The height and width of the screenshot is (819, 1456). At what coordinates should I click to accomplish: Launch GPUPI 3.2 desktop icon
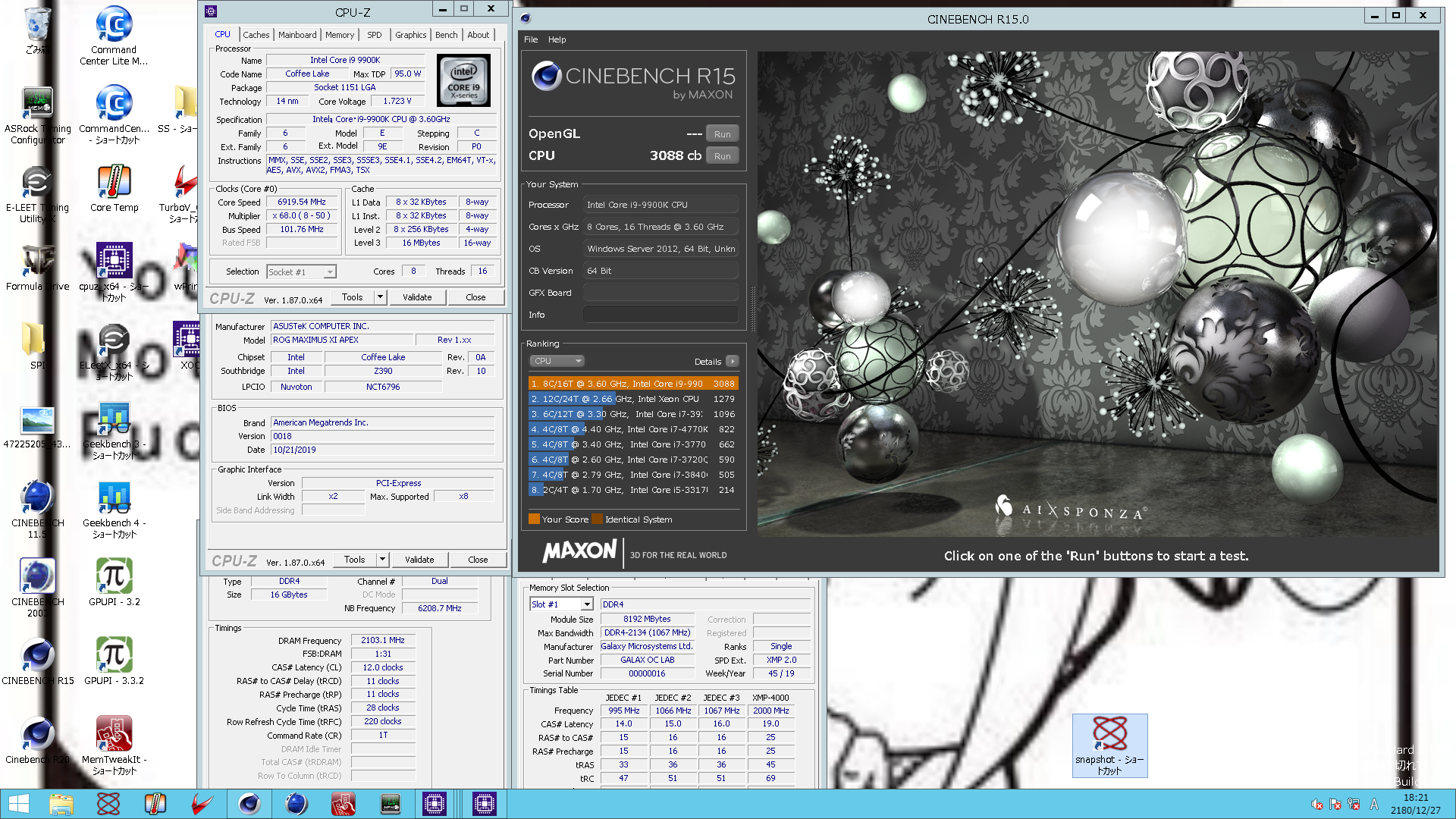click(x=114, y=582)
